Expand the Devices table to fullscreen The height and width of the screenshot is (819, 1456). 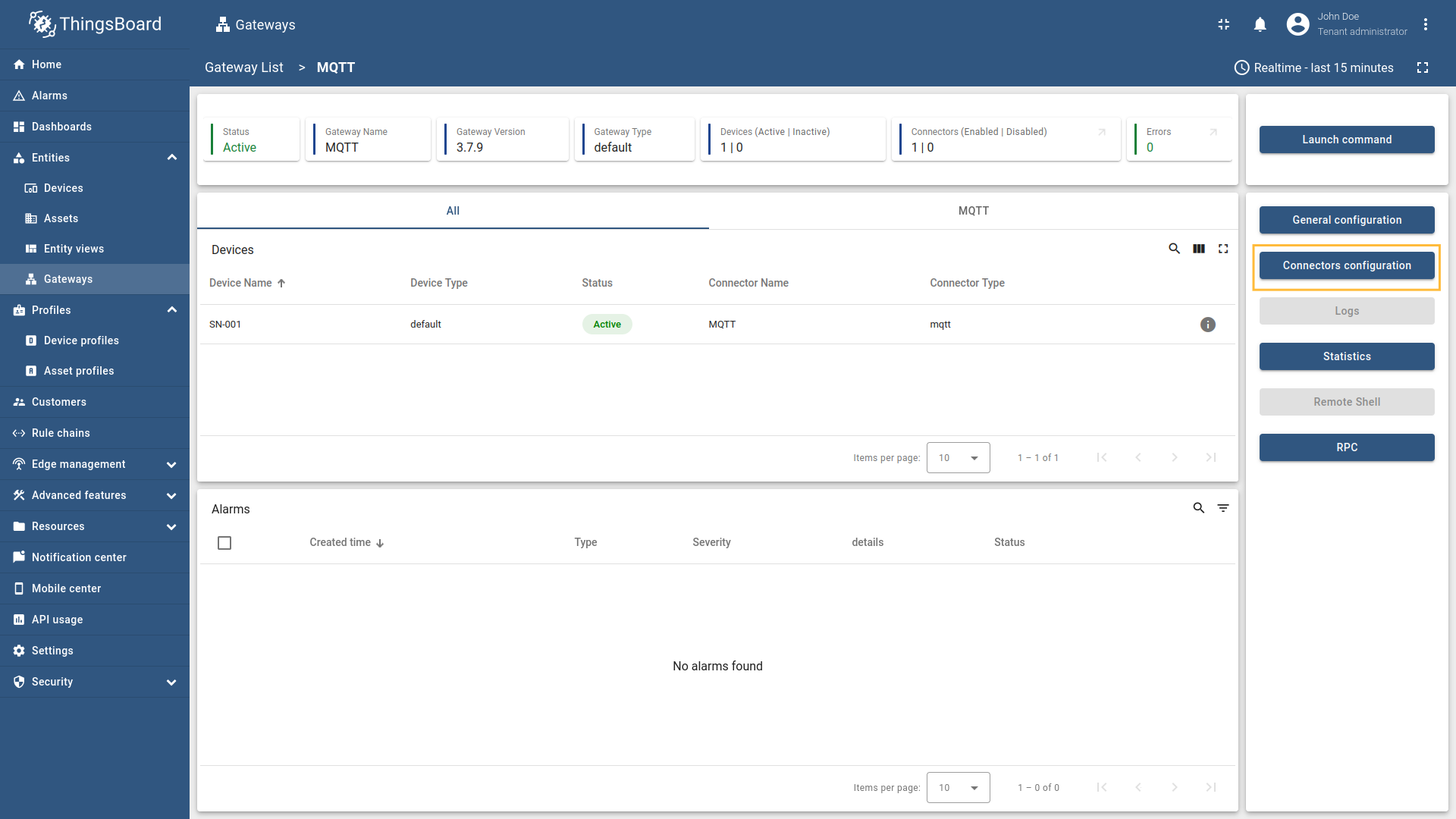tap(1223, 249)
